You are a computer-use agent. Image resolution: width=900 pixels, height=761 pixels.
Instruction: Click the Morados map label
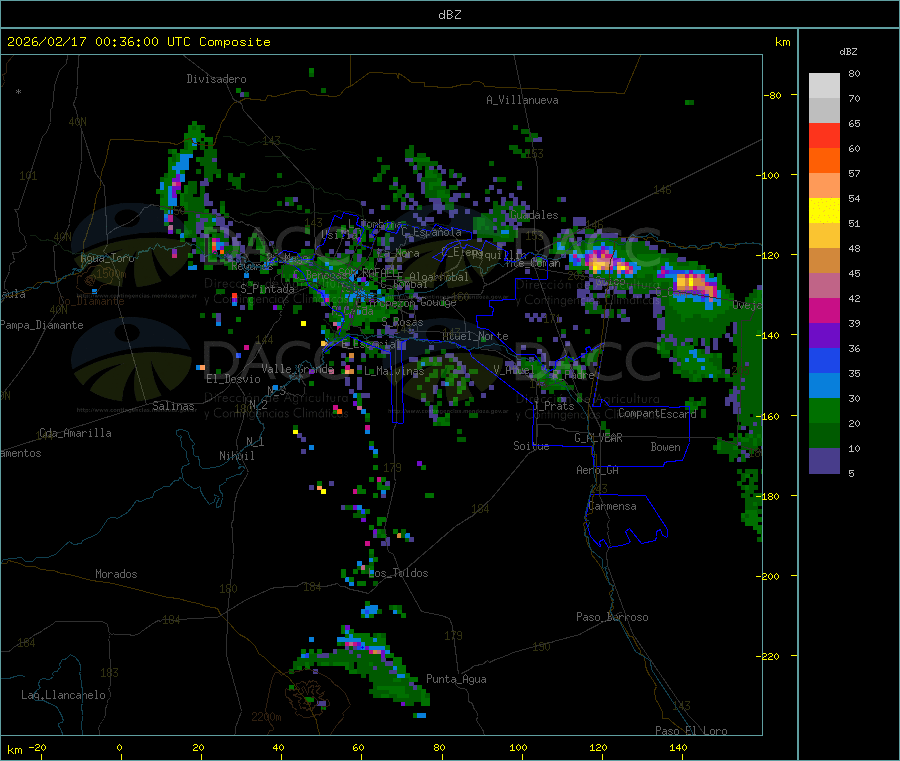click(116, 574)
